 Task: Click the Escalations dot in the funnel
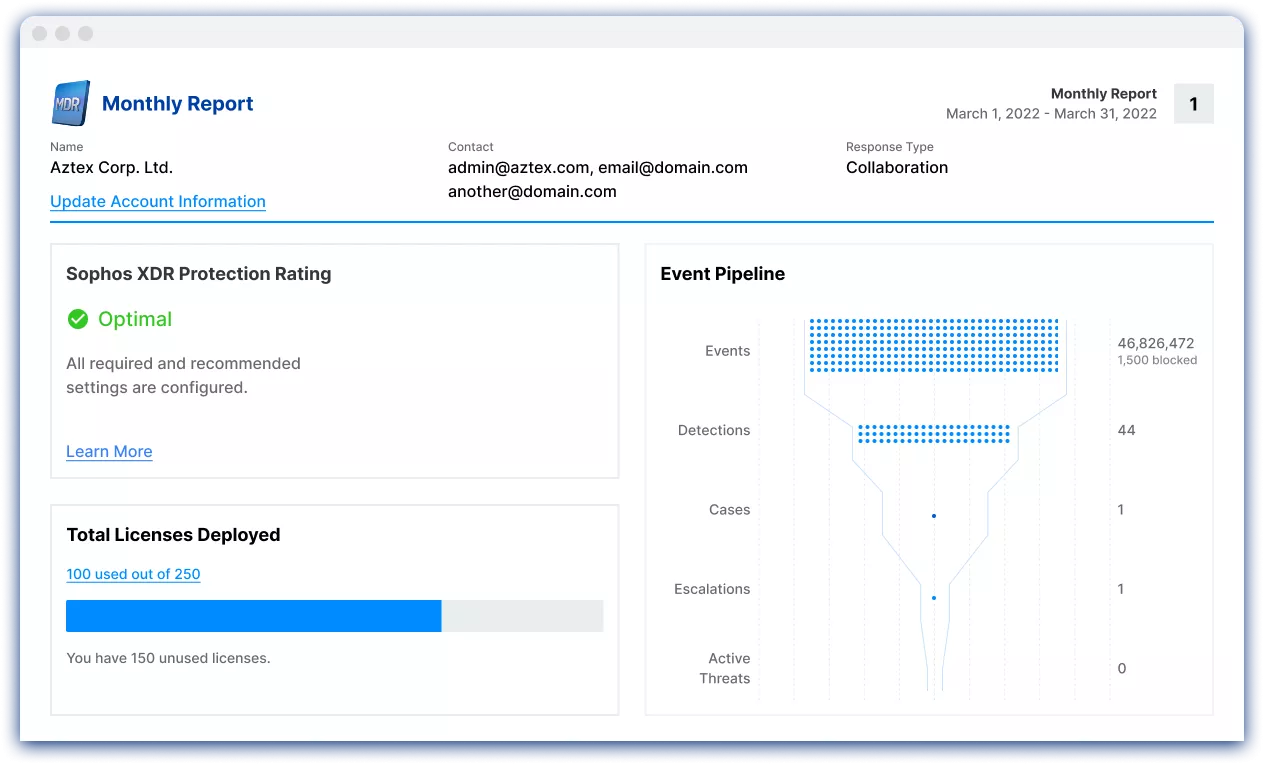934,598
